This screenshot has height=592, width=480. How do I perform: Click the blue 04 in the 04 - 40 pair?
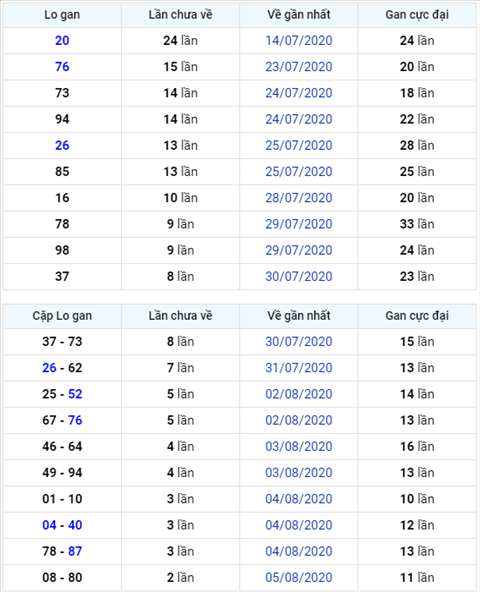[x=49, y=525]
